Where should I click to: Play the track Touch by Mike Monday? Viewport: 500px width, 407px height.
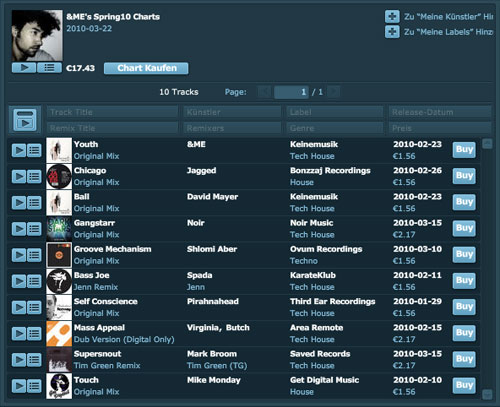click(x=19, y=386)
